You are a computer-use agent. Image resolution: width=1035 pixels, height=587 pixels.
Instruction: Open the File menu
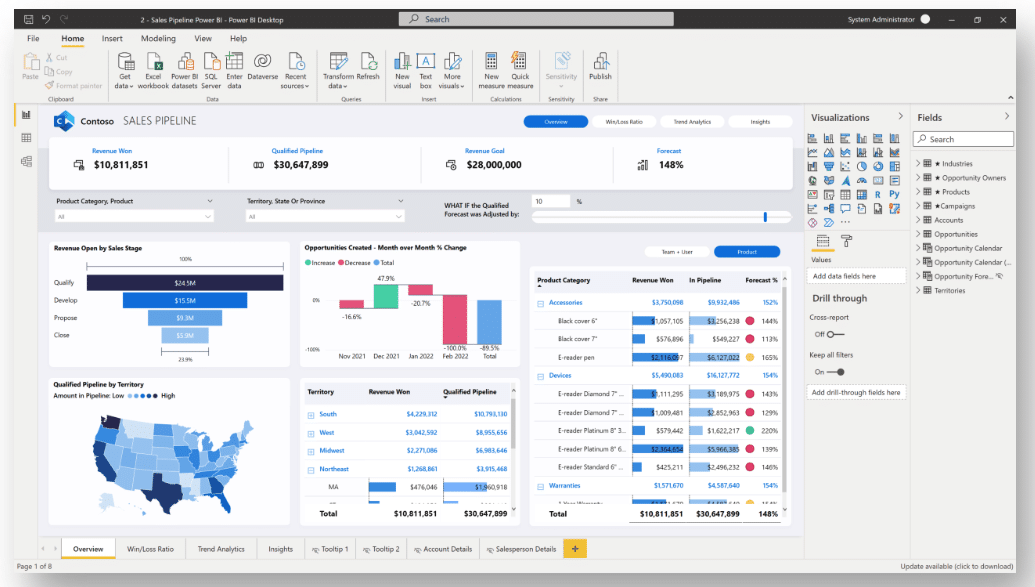click(x=33, y=38)
